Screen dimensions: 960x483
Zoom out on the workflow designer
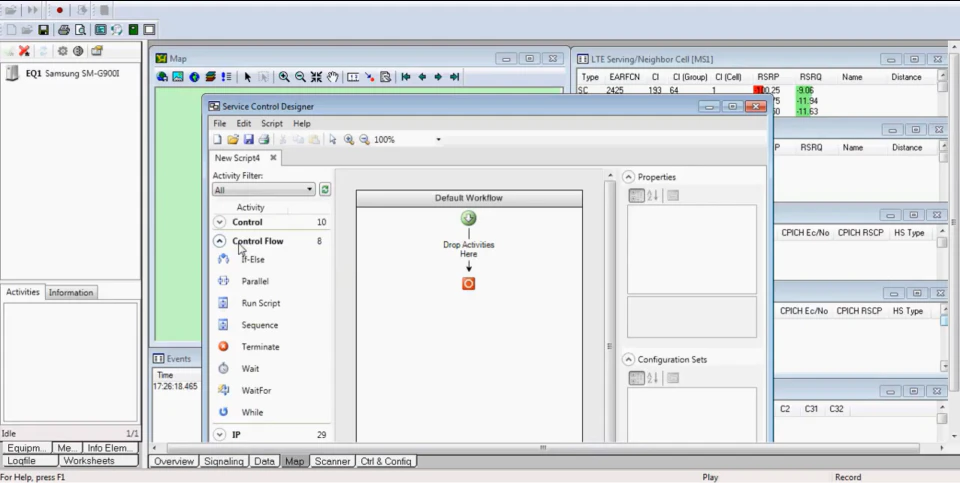tap(364, 140)
